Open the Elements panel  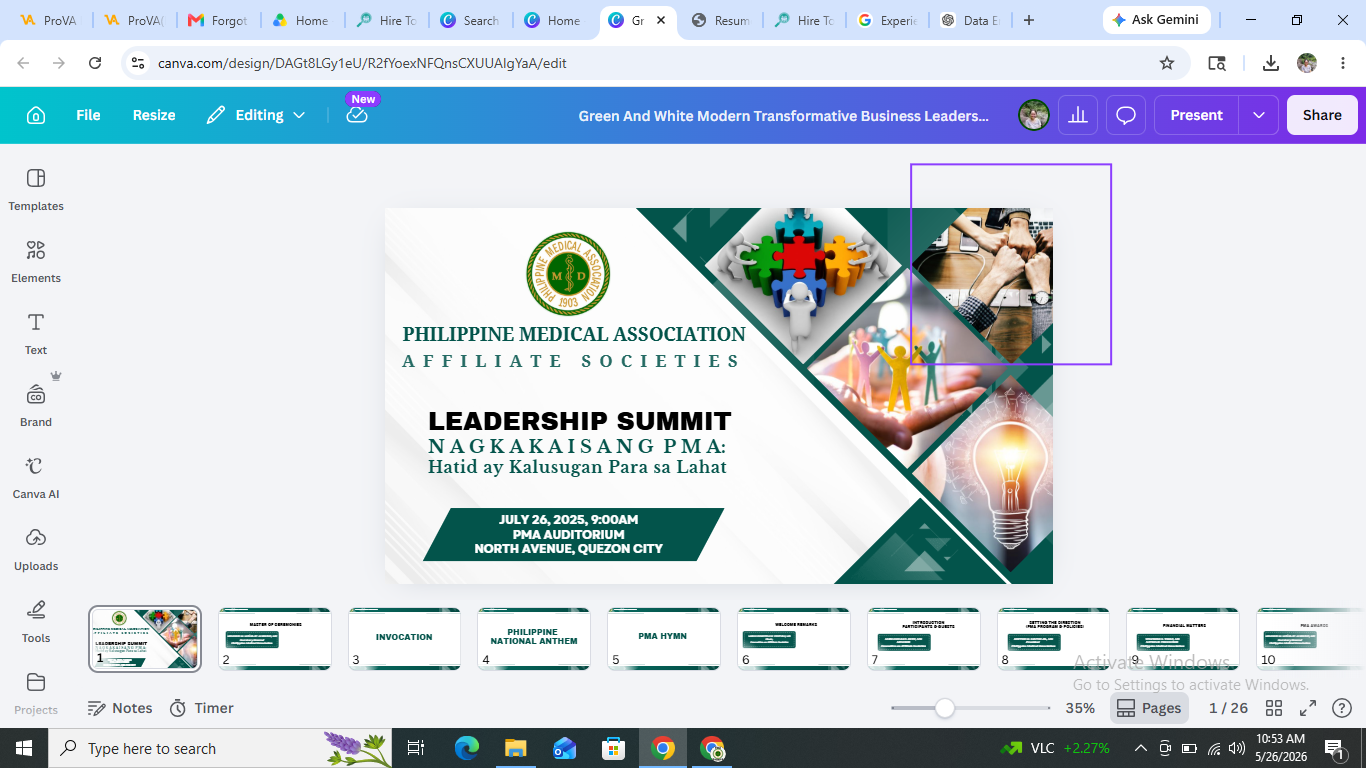36,262
